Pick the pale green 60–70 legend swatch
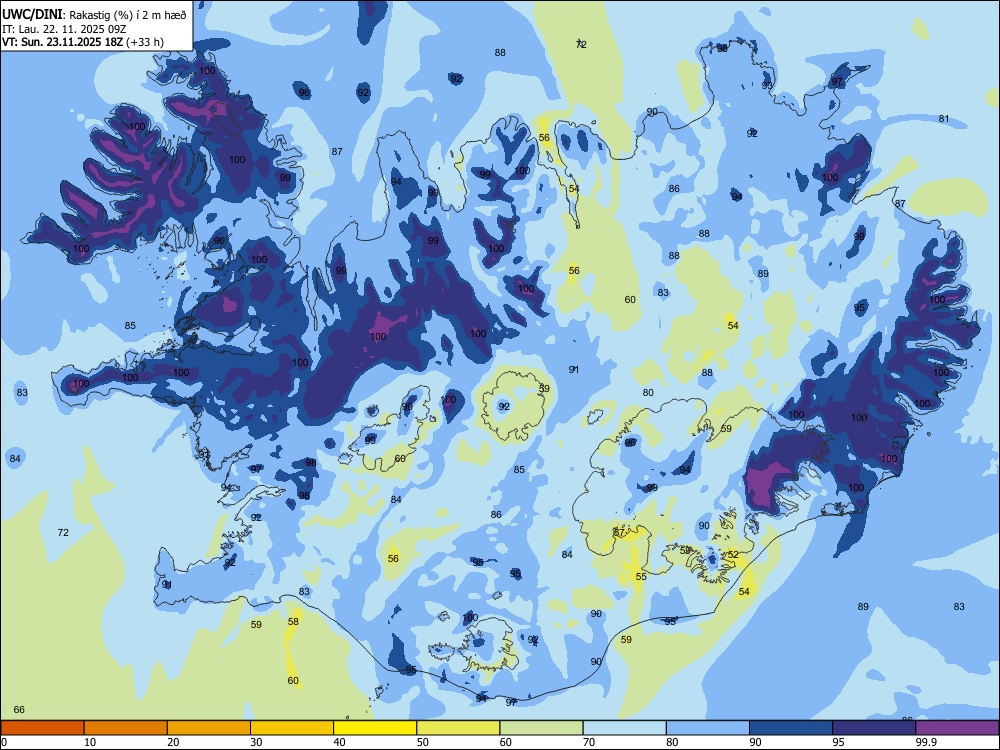Viewport: 1000px width, 750px height. [x=541, y=728]
